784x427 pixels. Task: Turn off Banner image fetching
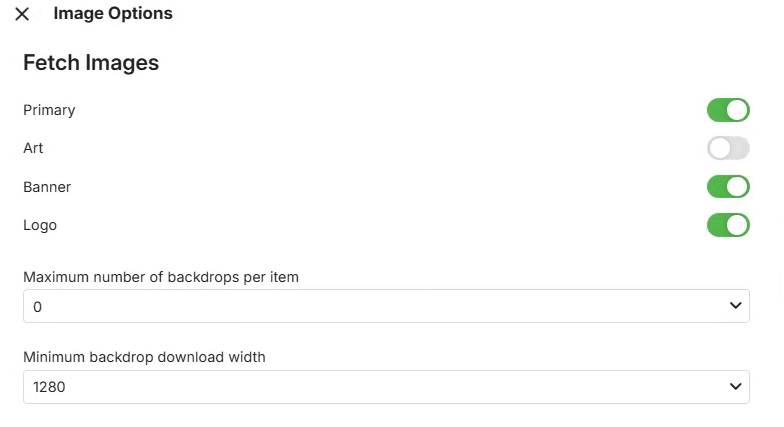[728, 187]
